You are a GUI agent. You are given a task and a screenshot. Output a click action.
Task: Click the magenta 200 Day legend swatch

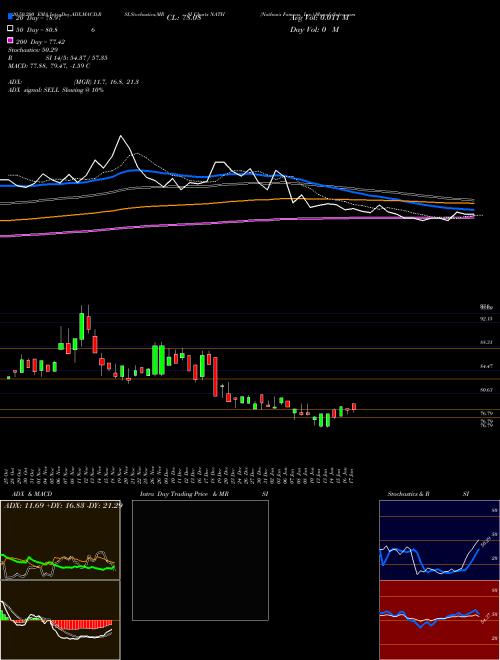point(10,41)
